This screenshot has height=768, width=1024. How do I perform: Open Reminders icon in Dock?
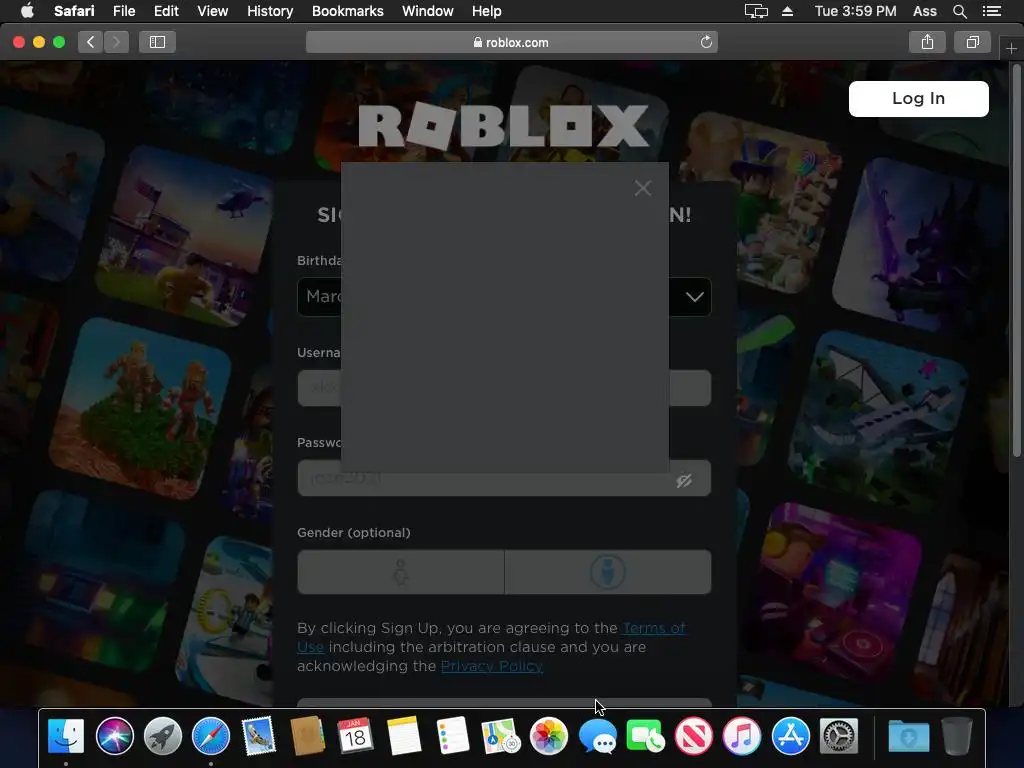[x=452, y=736]
